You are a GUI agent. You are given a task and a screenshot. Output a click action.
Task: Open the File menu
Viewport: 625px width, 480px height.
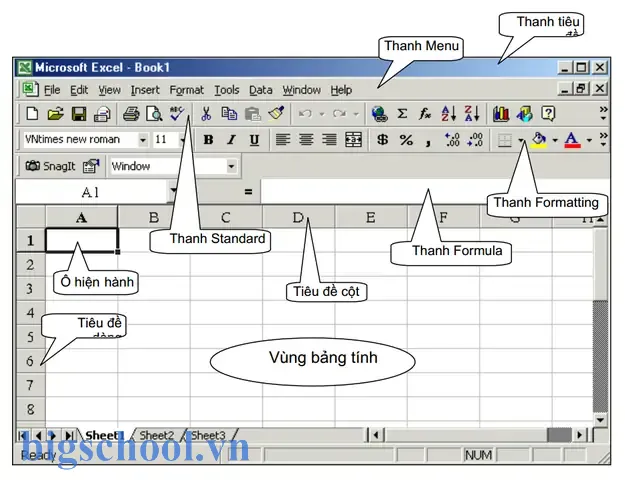point(52,90)
